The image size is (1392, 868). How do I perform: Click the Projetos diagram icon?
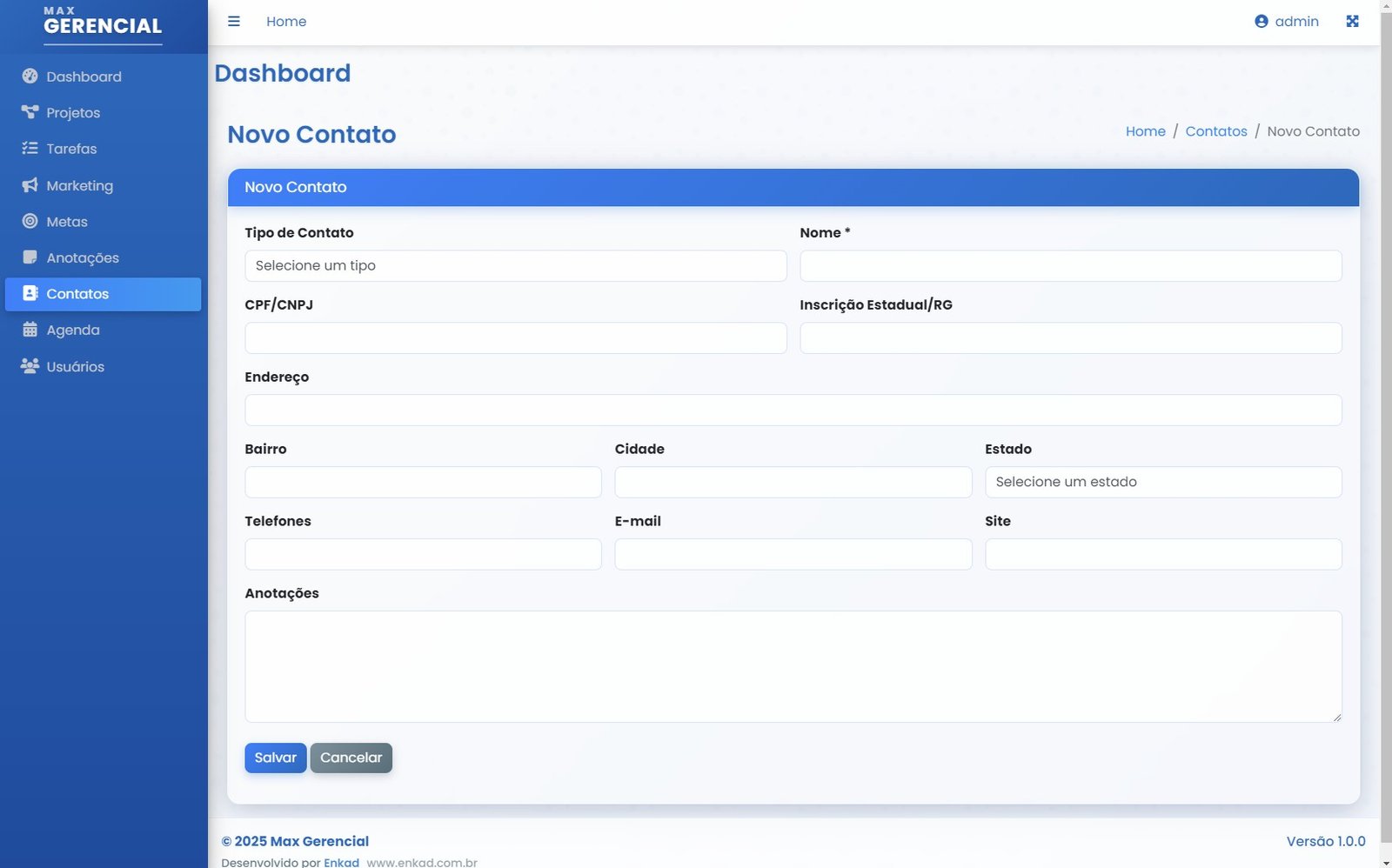30,112
